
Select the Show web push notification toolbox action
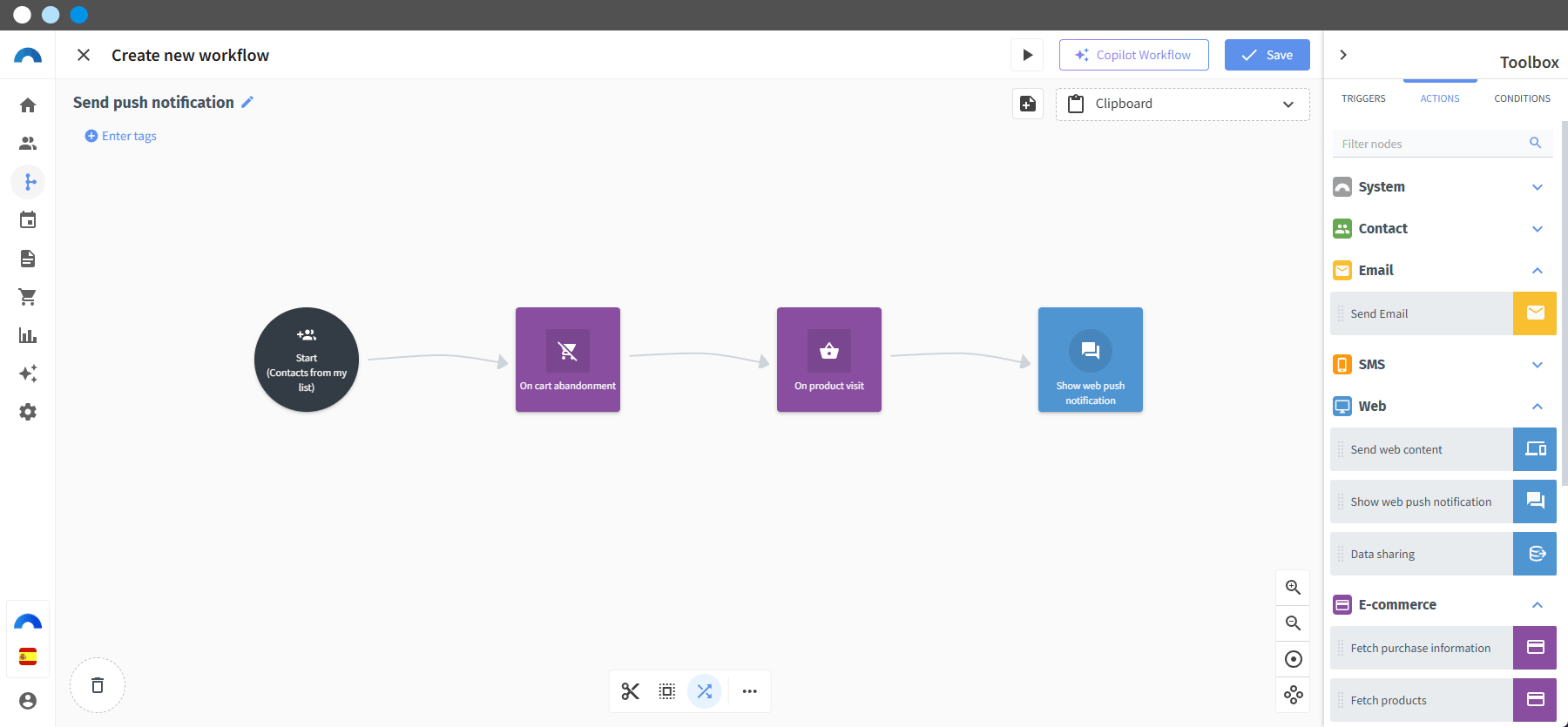click(1443, 501)
